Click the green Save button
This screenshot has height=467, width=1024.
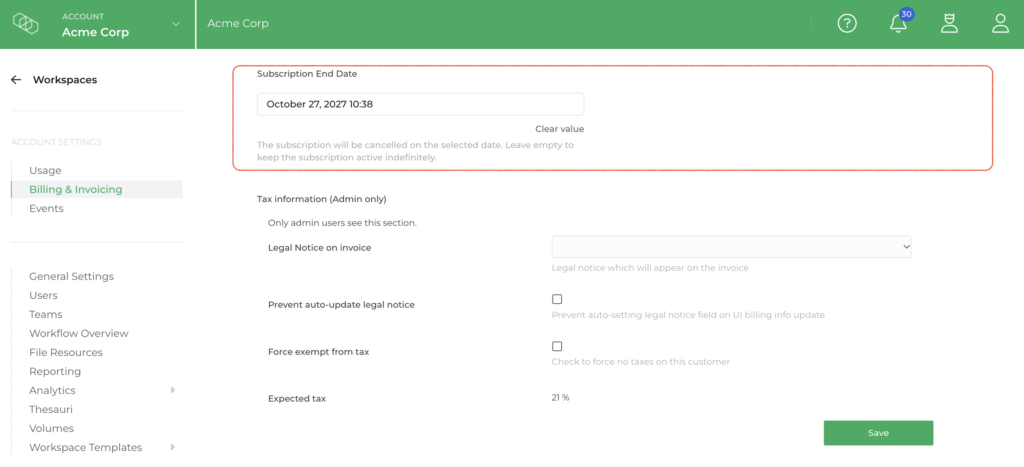(x=878, y=433)
